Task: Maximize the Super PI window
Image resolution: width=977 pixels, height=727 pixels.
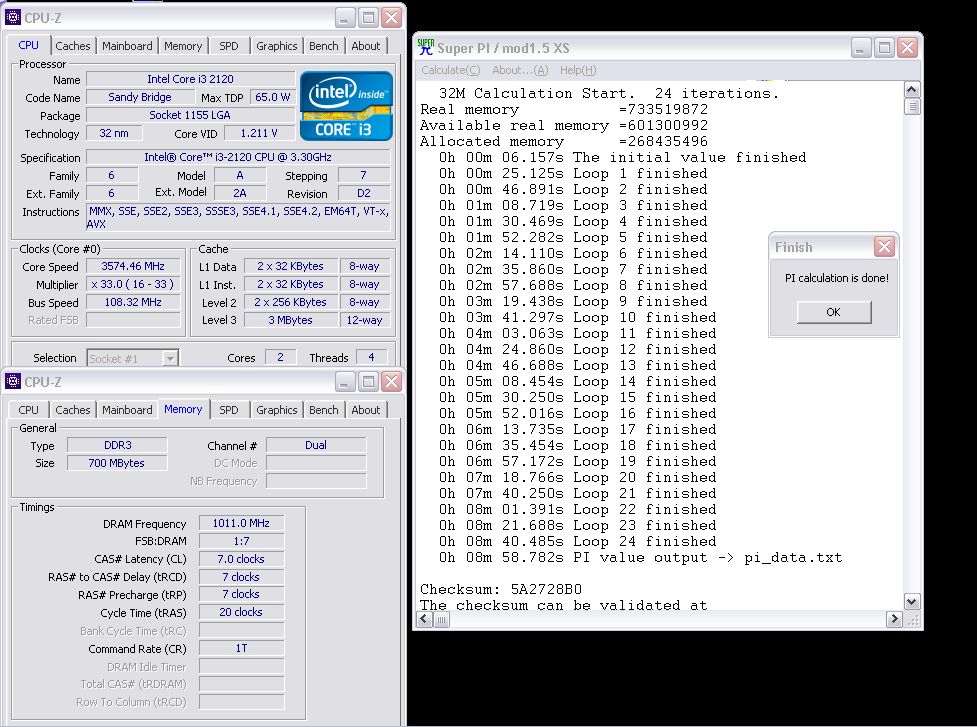Action: 884,47
